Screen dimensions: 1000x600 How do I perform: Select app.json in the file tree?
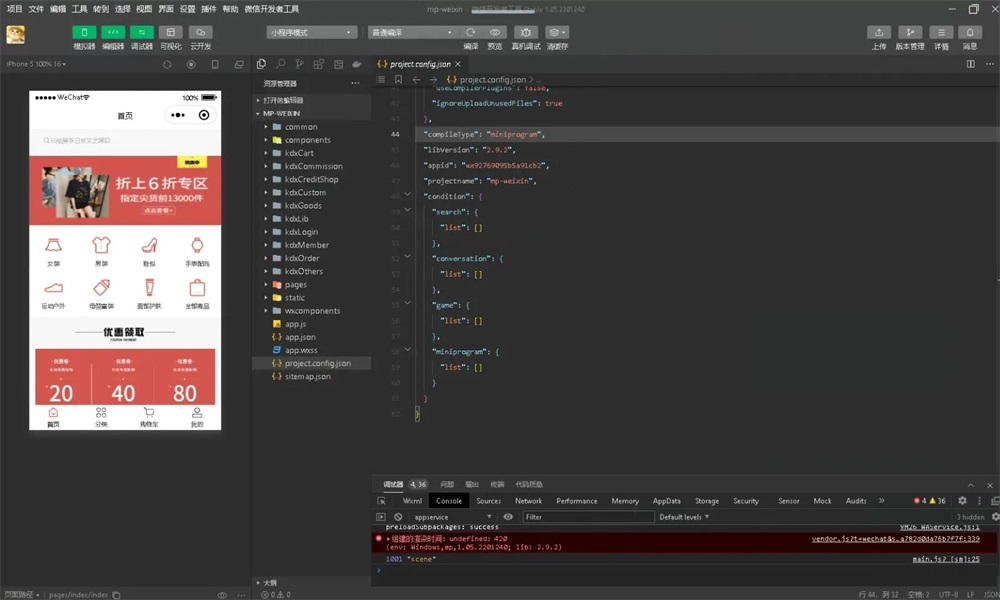pos(300,337)
